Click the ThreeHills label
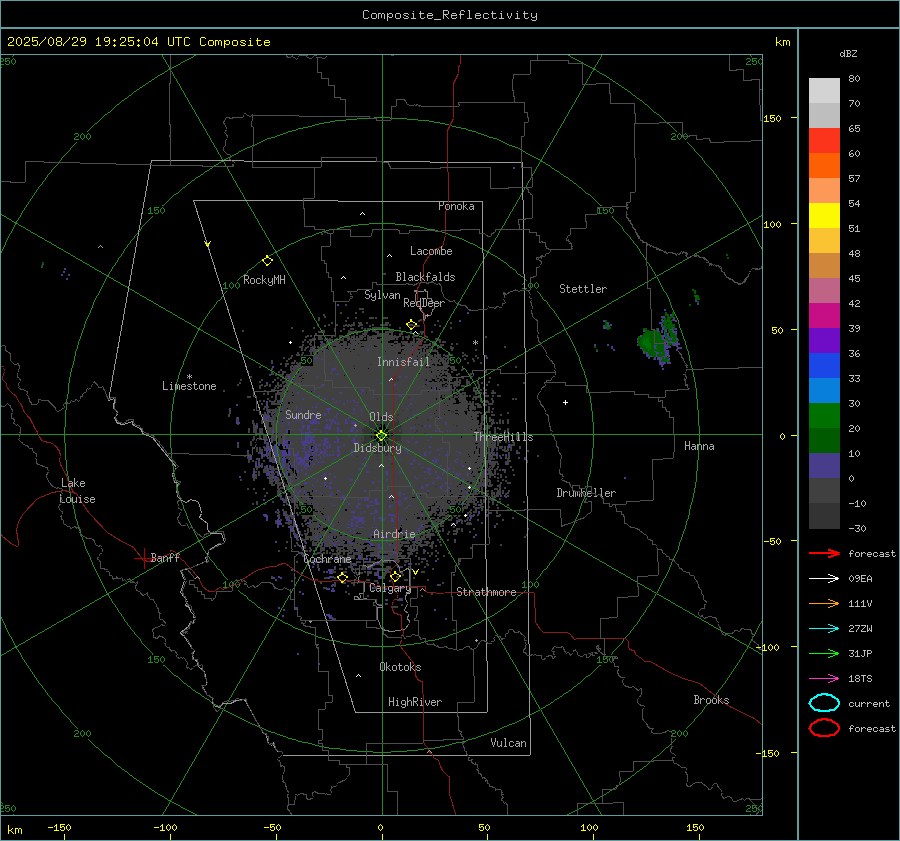Image resolution: width=900 pixels, height=841 pixels. point(503,437)
